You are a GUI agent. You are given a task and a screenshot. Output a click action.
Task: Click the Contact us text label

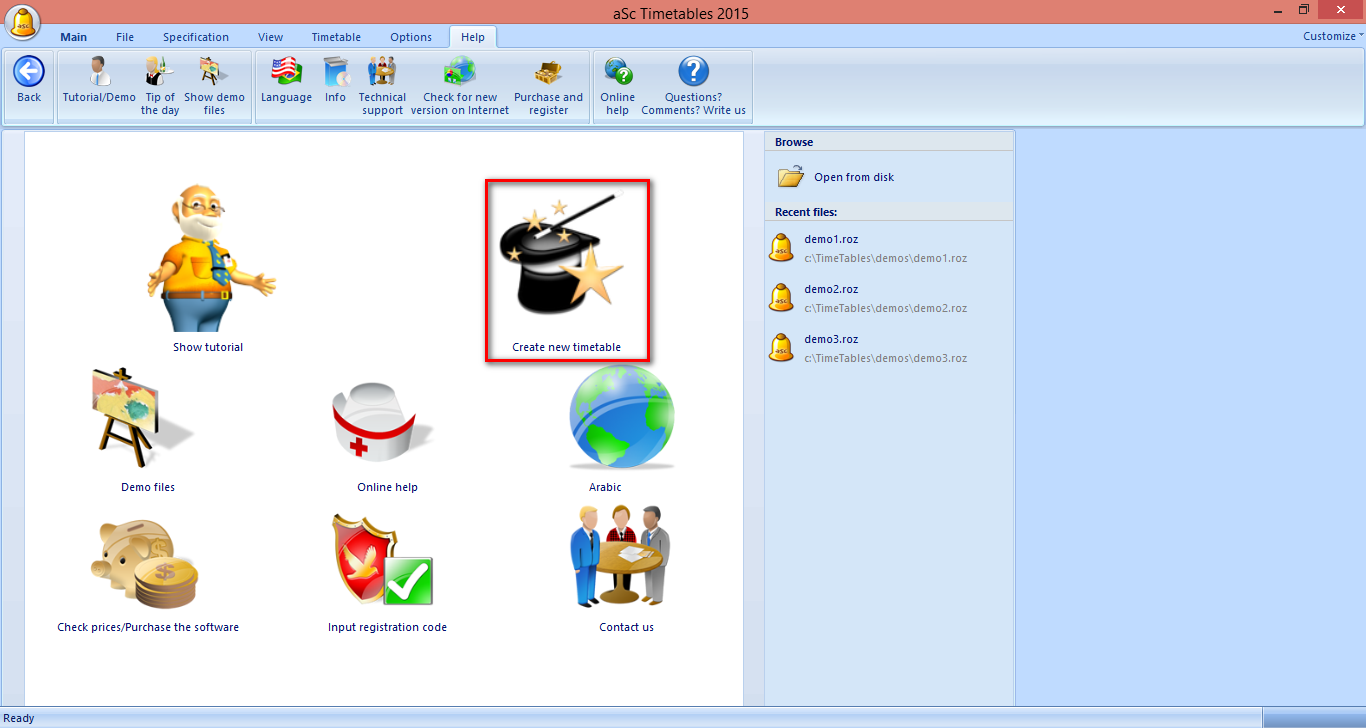point(627,627)
